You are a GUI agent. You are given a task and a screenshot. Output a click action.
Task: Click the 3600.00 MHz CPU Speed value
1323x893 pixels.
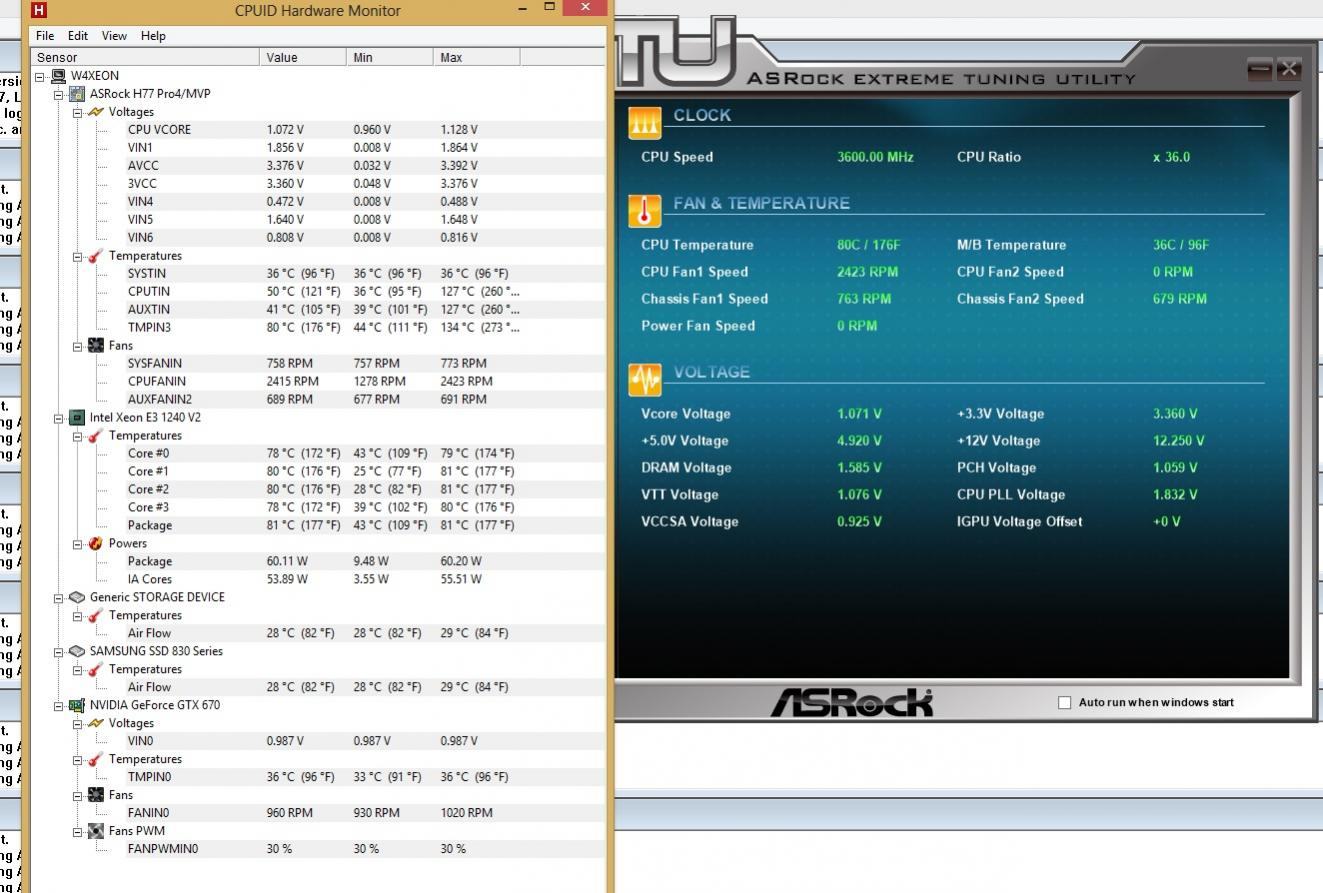tap(875, 157)
